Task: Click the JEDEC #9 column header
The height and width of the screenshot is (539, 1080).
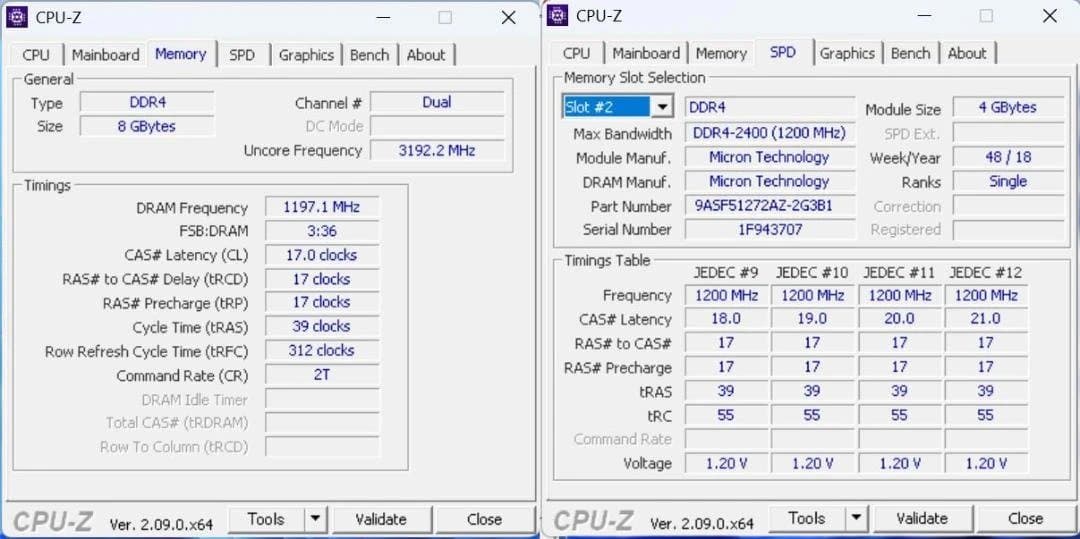Action: coord(726,273)
